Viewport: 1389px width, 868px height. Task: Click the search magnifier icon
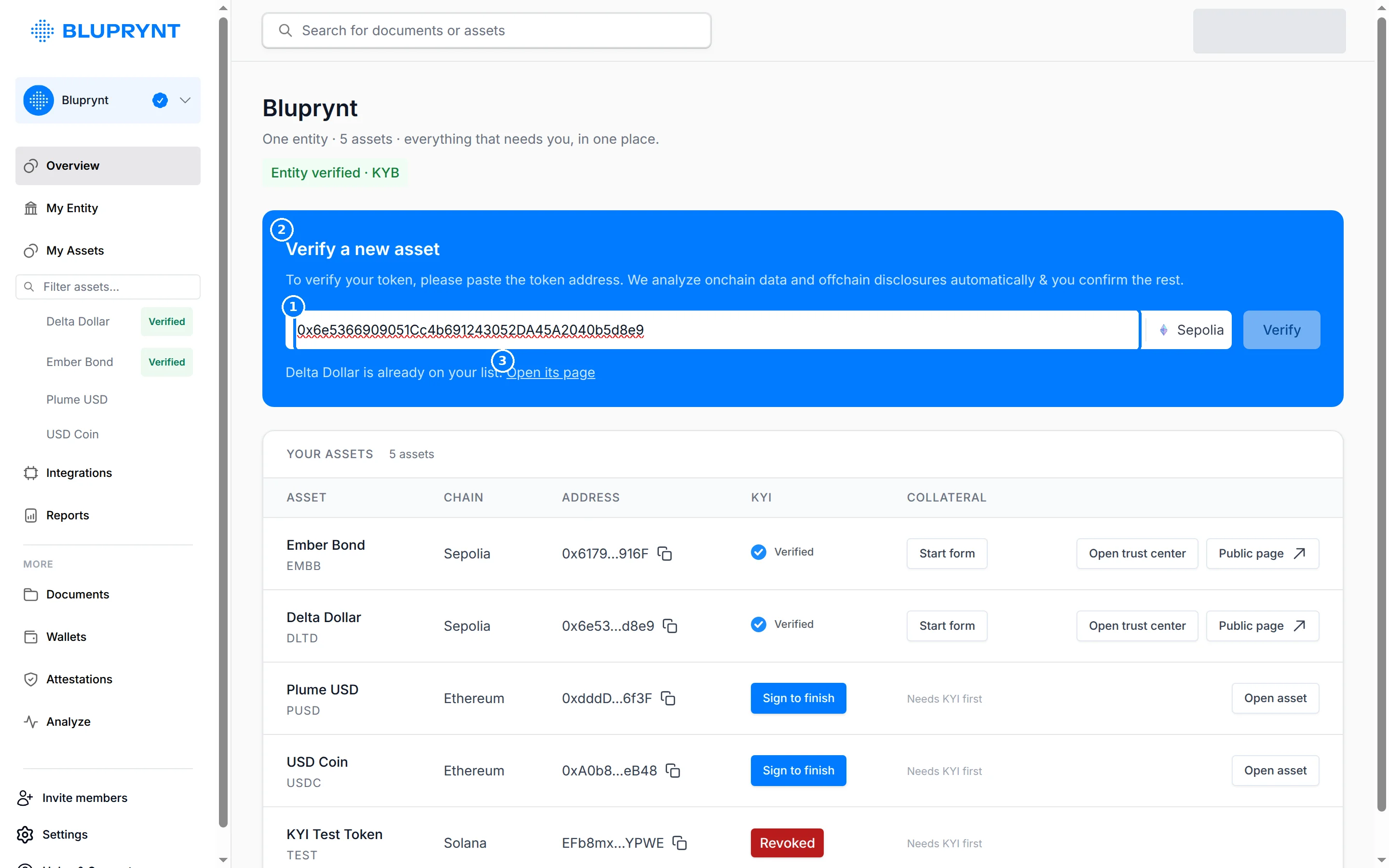[x=285, y=30]
